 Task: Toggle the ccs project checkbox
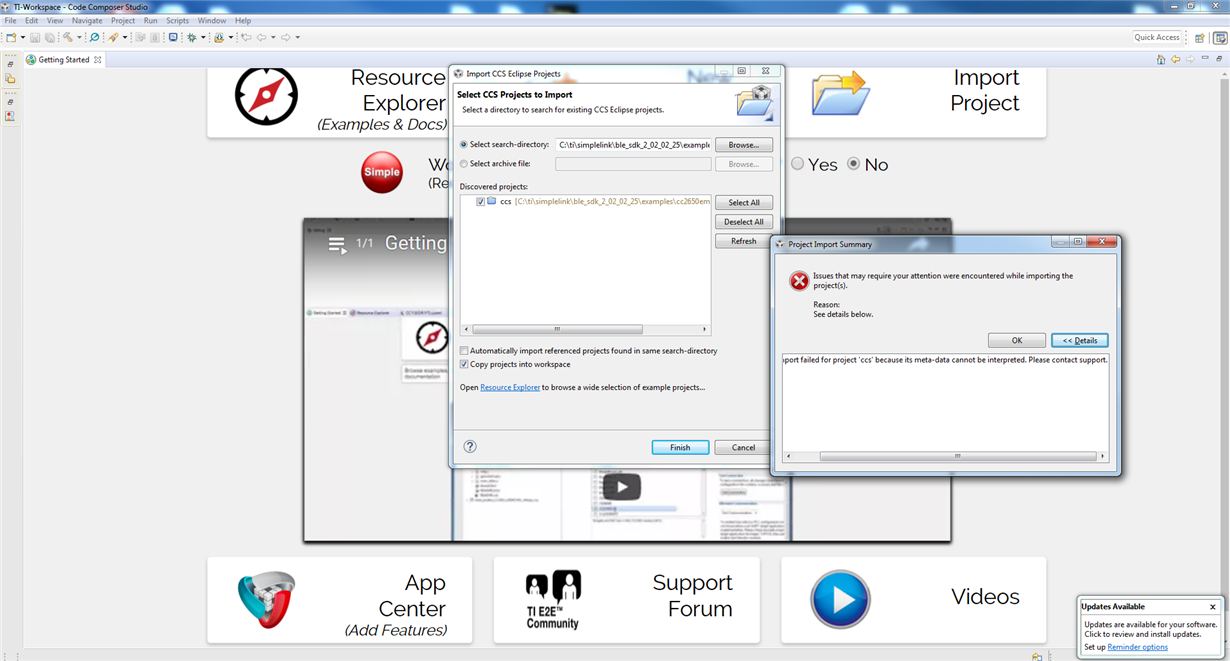481,202
